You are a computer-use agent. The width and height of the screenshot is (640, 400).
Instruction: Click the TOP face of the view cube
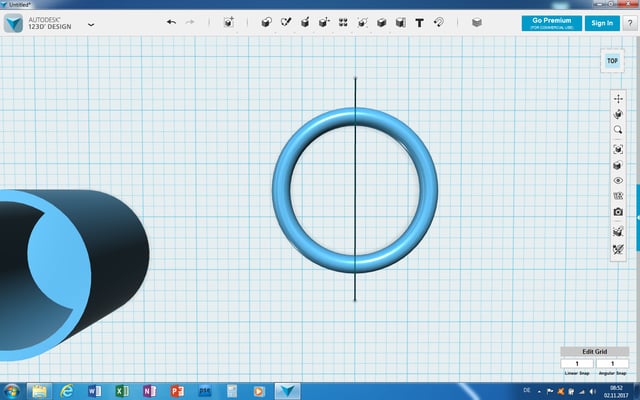(x=612, y=61)
